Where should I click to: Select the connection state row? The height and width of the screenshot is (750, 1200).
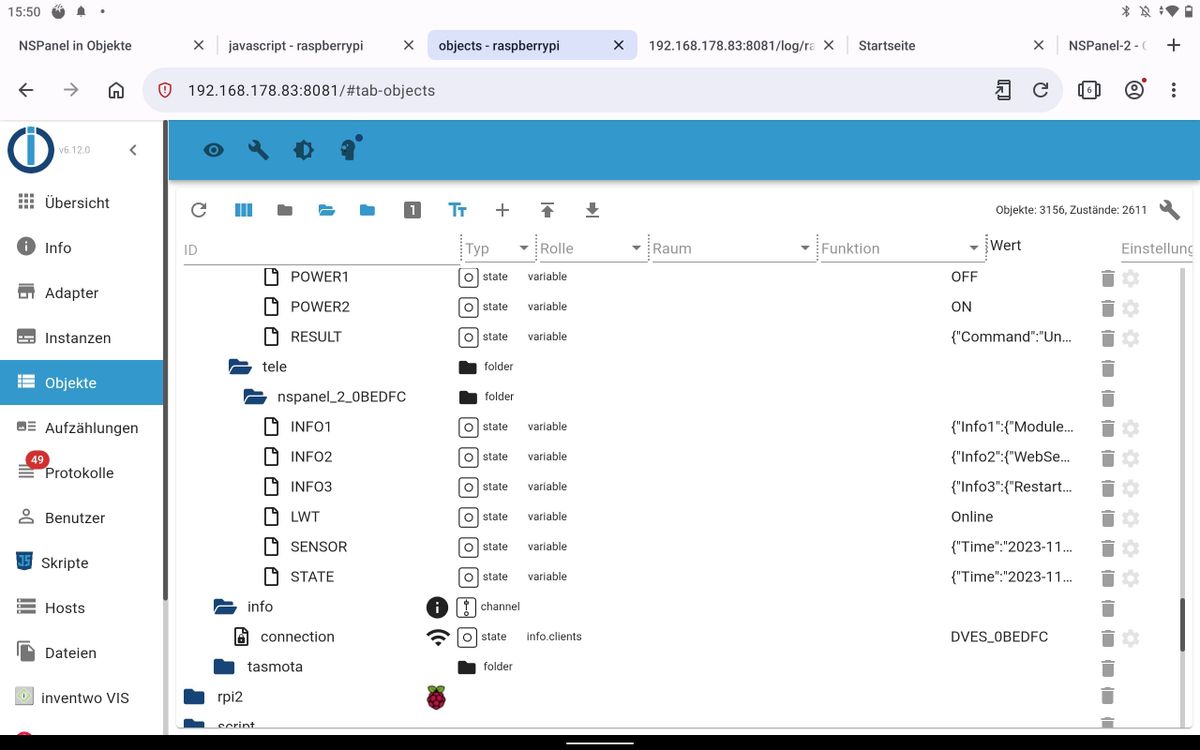coord(680,637)
